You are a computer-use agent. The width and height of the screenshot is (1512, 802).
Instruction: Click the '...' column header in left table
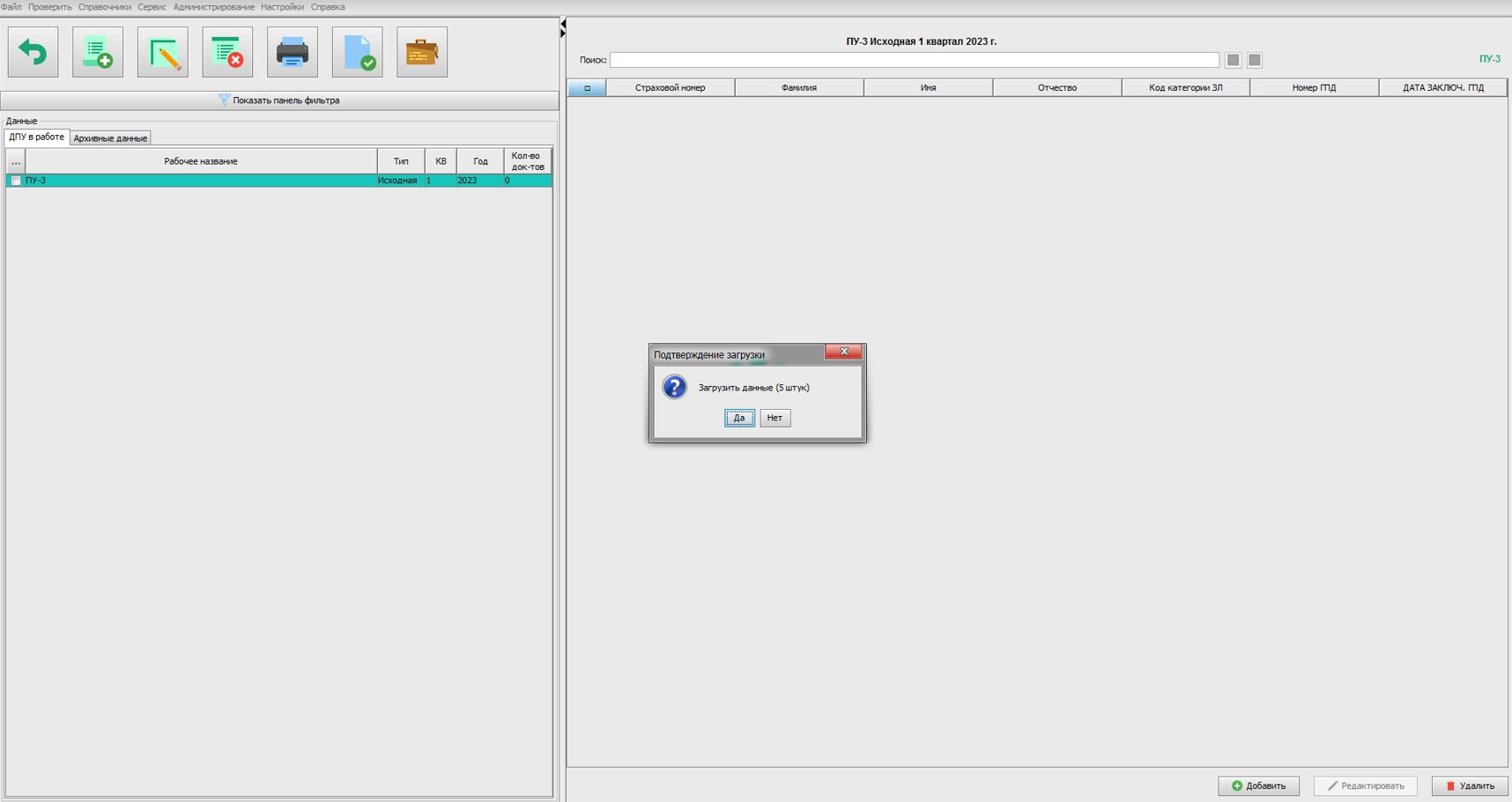[x=16, y=161]
